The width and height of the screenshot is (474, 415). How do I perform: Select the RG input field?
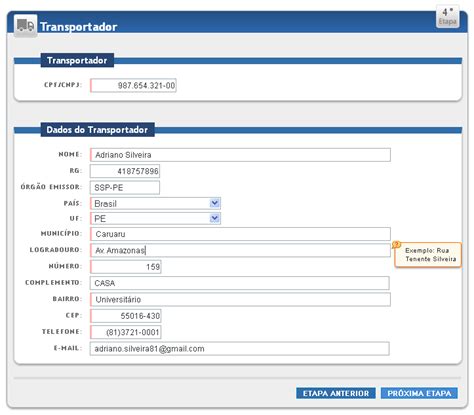[125, 171]
